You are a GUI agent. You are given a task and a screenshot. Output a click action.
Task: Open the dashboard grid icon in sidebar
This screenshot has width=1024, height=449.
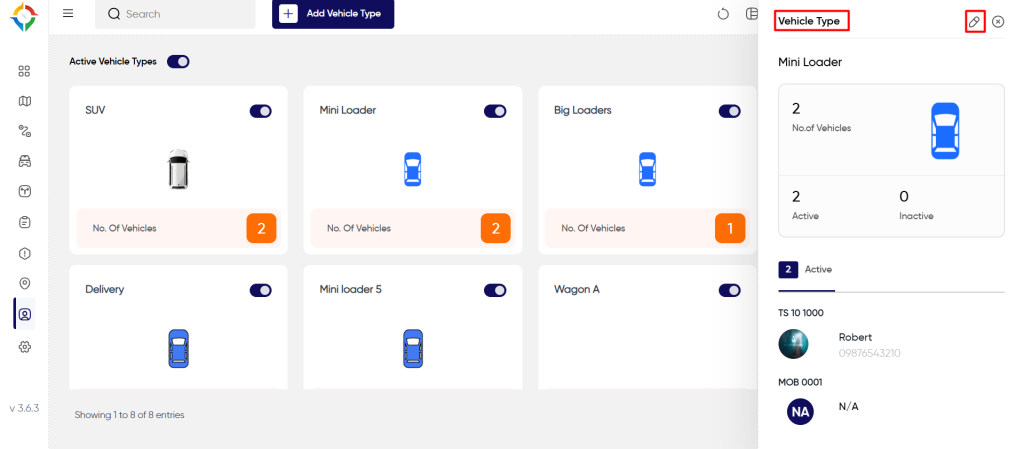(24, 71)
